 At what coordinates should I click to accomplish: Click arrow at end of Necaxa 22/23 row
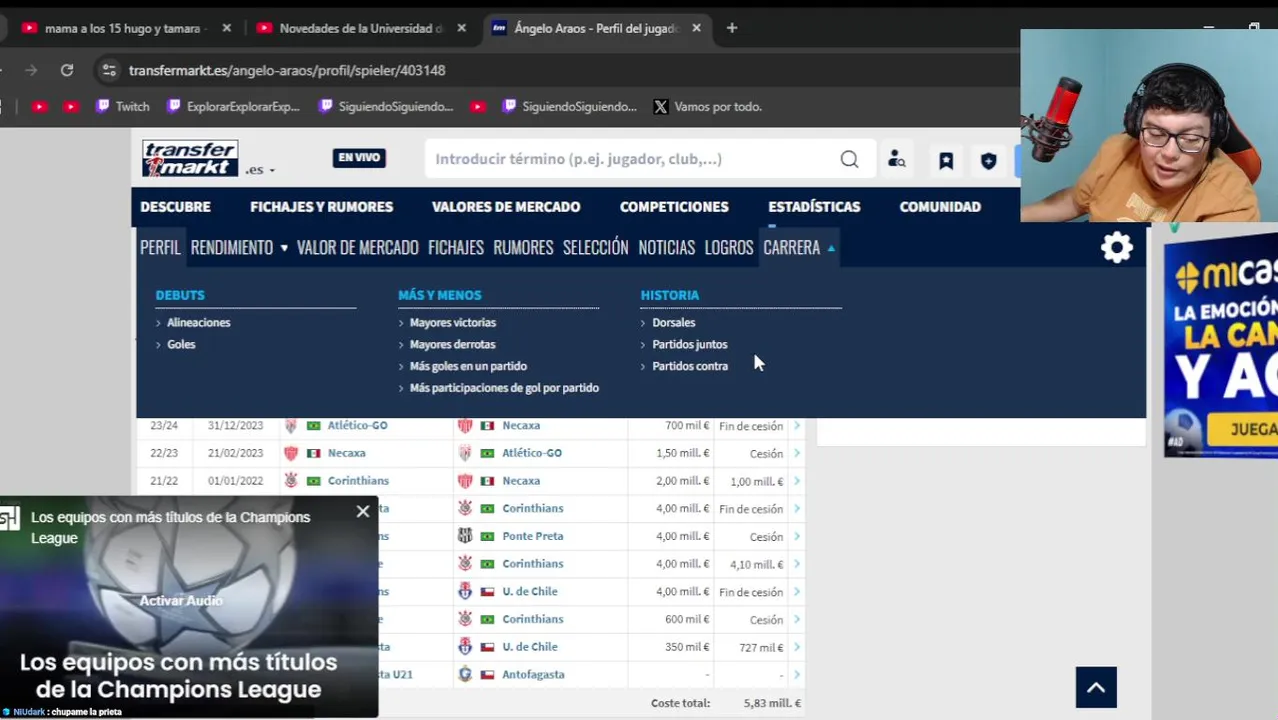pos(797,453)
